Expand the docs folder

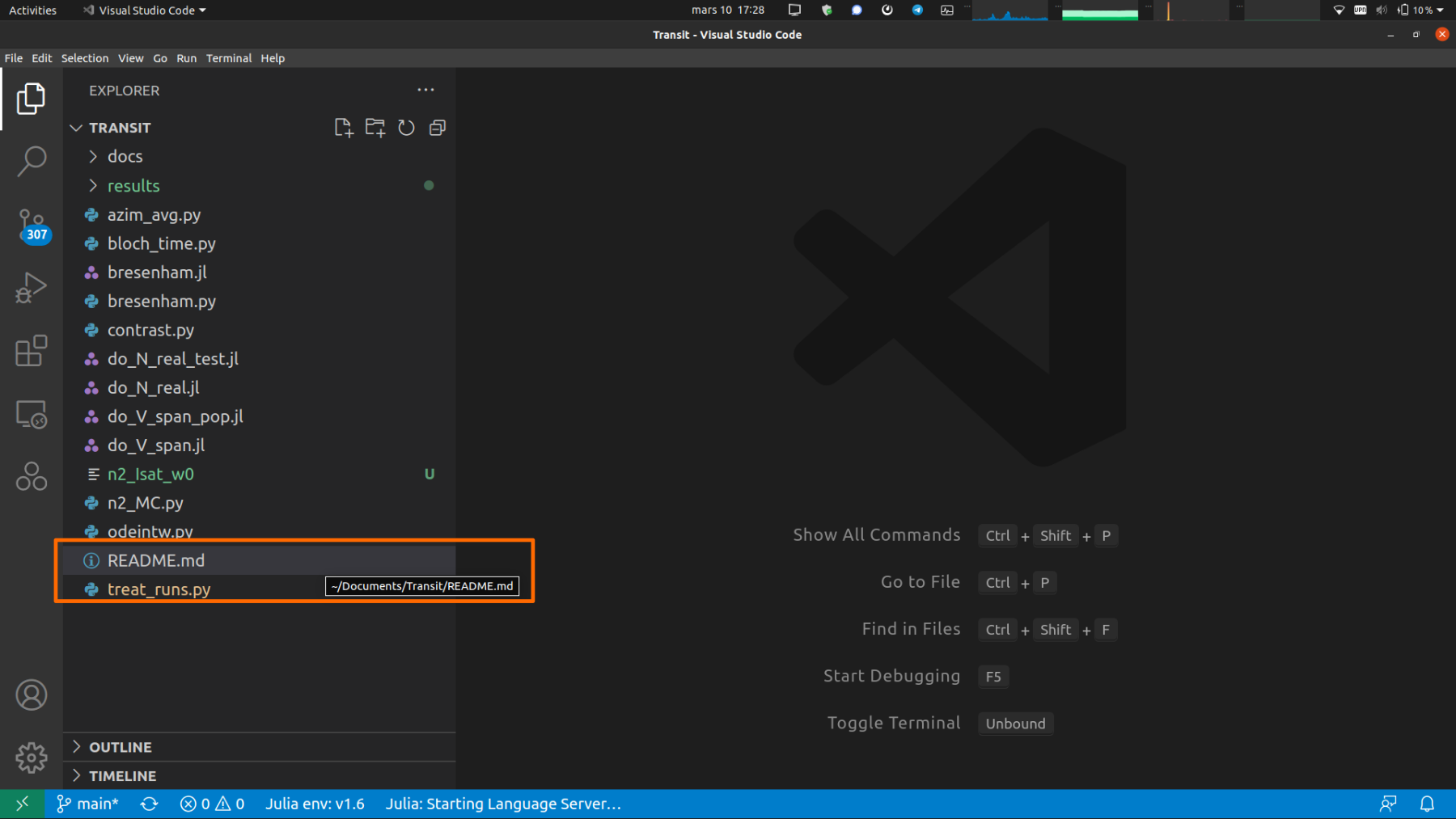[125, 156]
